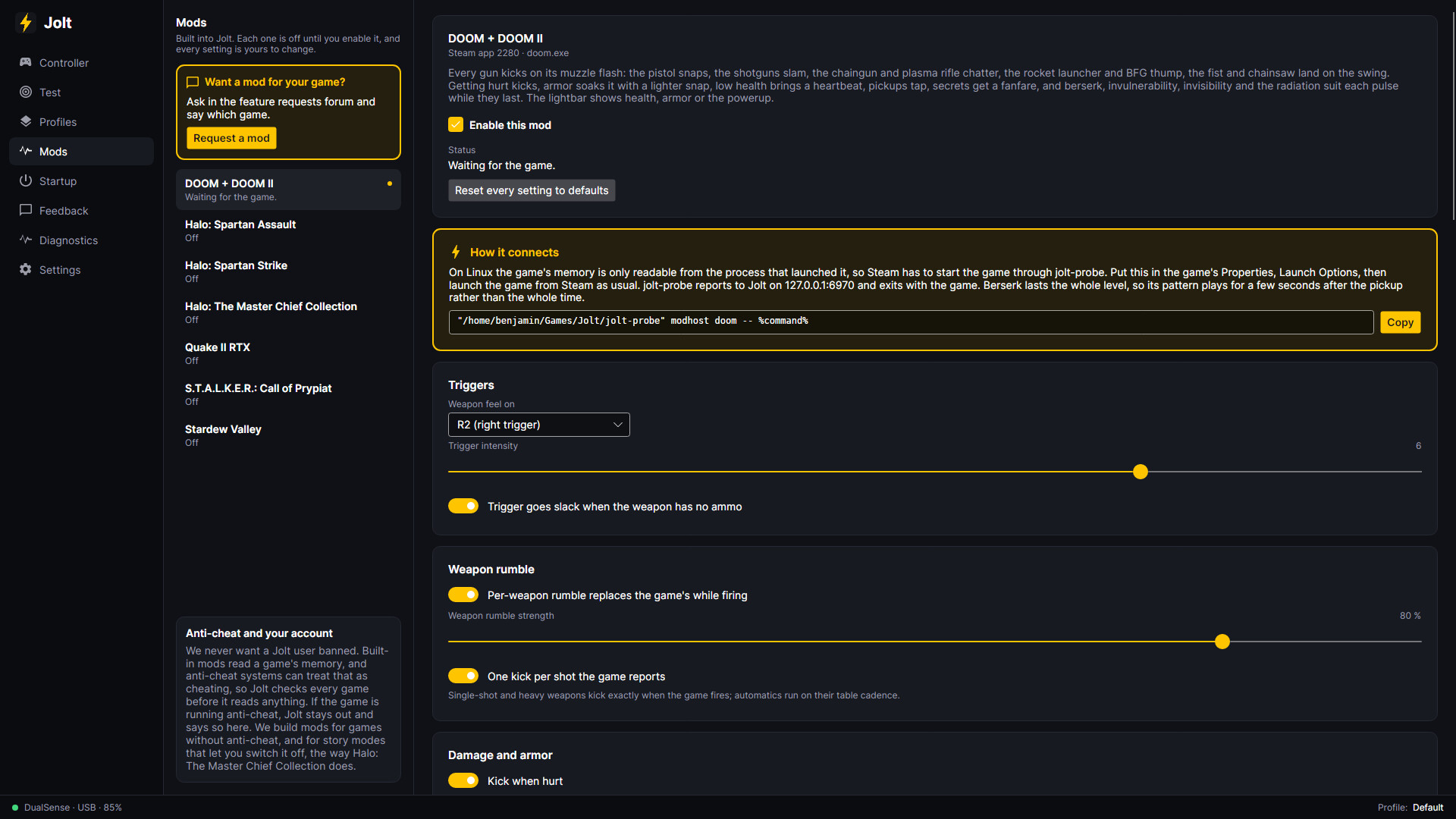
Task: Toggle One kick per shot the game reports
Action: pos(463,676)
